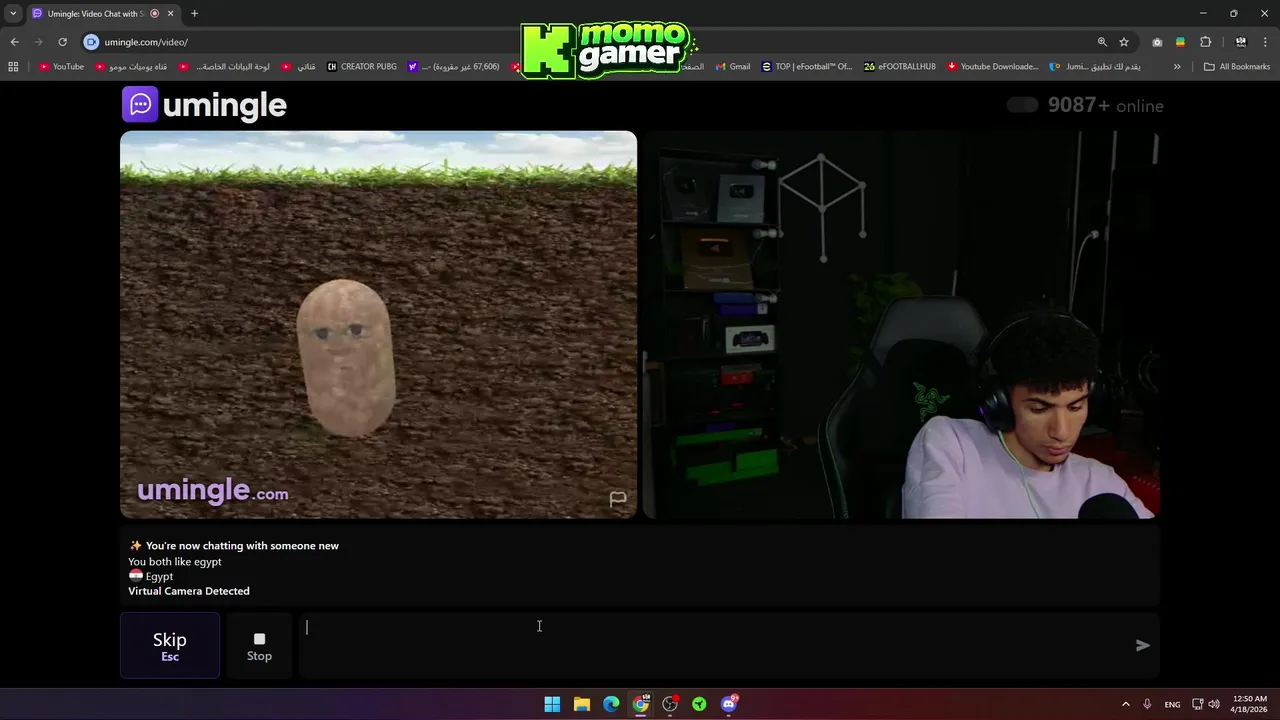Screen dimensions: 1280x720
Task: Open the zoom magnifier in address bar
Action: (1102, 42)
